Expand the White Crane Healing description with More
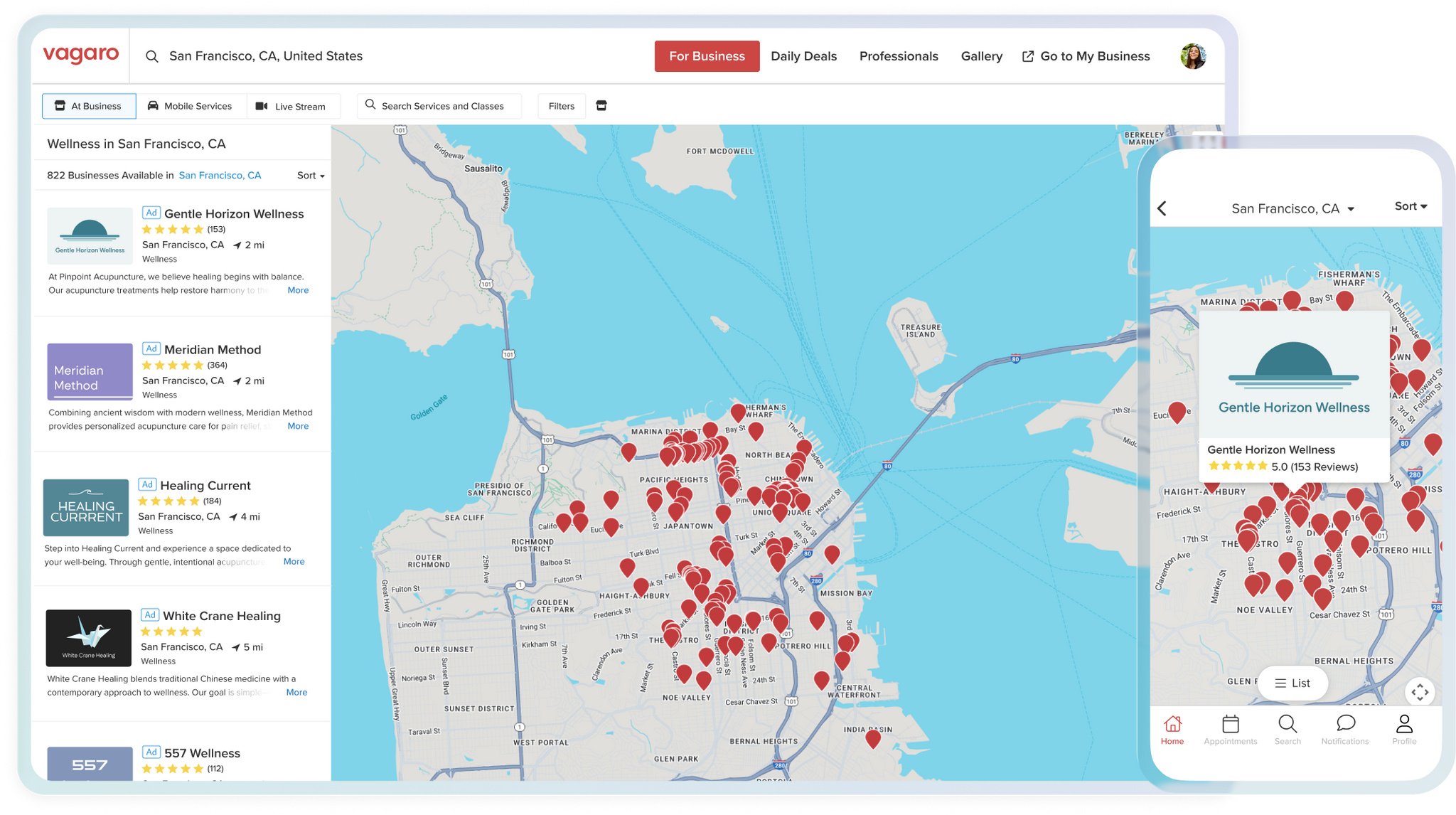The width and height of the screenshot is (1456, 815). point(296,692)
